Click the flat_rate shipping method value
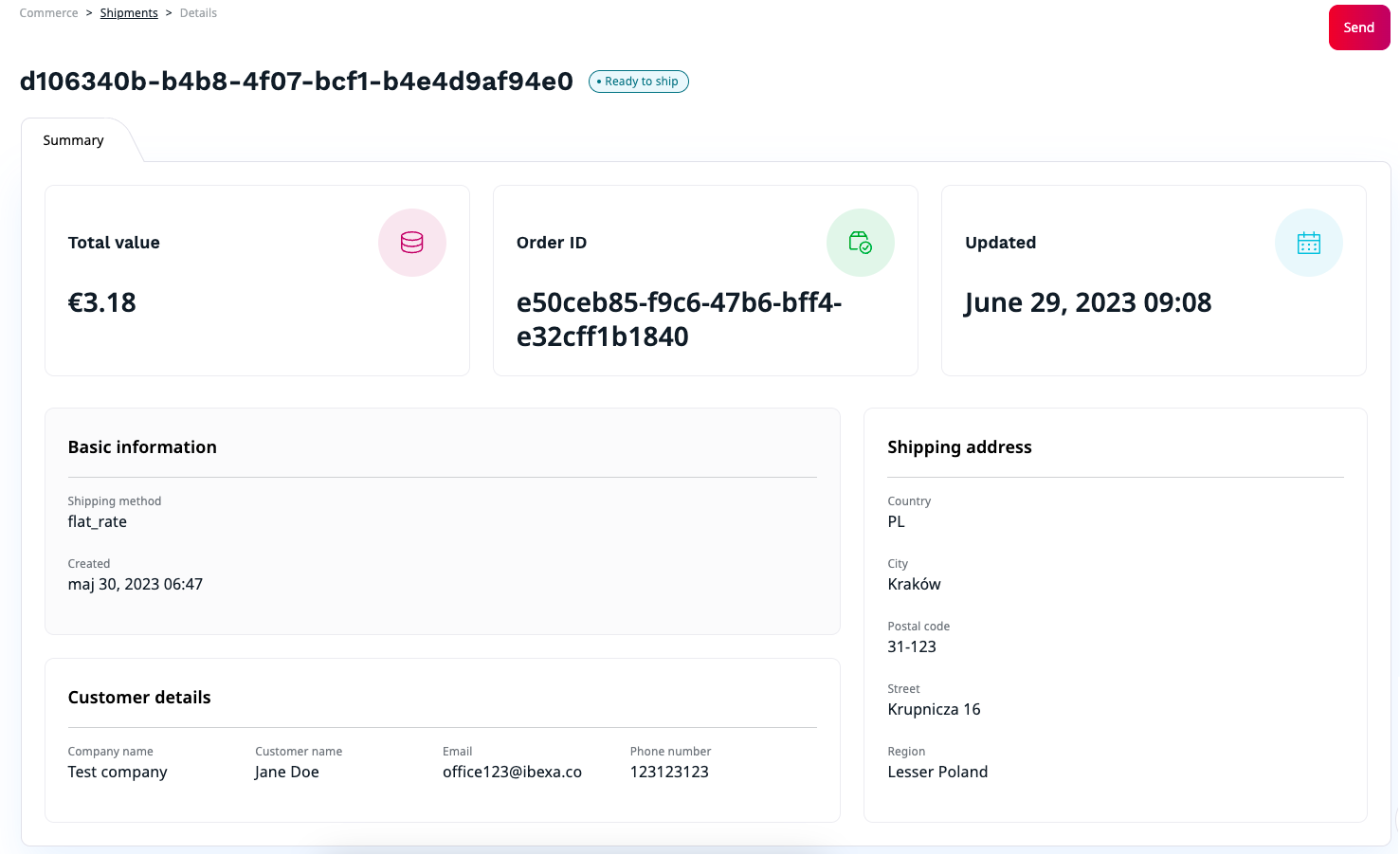1400x855 pixels. click(x=98, y=522)
